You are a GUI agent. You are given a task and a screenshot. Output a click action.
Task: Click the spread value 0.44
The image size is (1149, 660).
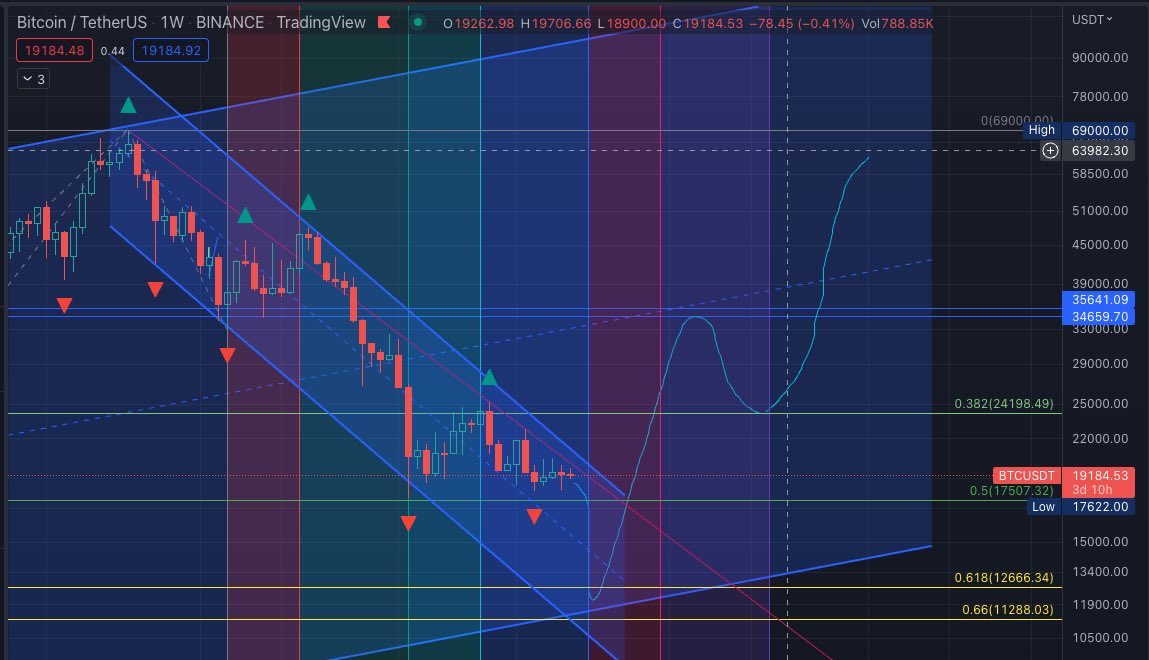[x=113, y=51]
